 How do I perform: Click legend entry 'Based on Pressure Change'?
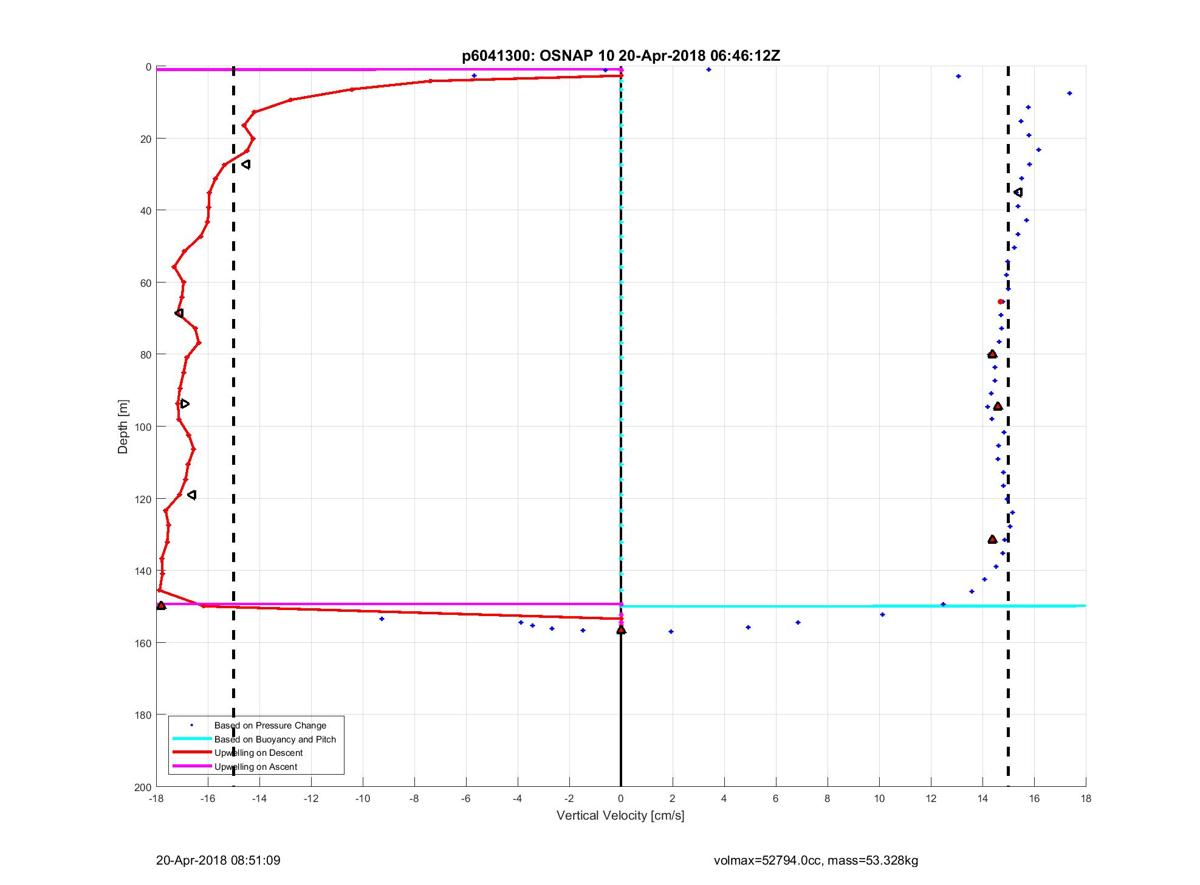270,725
